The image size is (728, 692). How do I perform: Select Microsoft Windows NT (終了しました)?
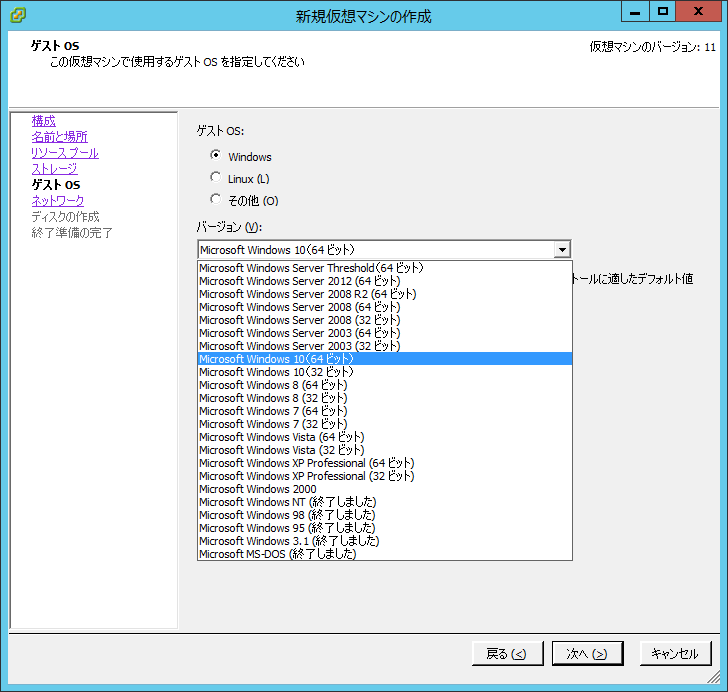coord(385,502)
